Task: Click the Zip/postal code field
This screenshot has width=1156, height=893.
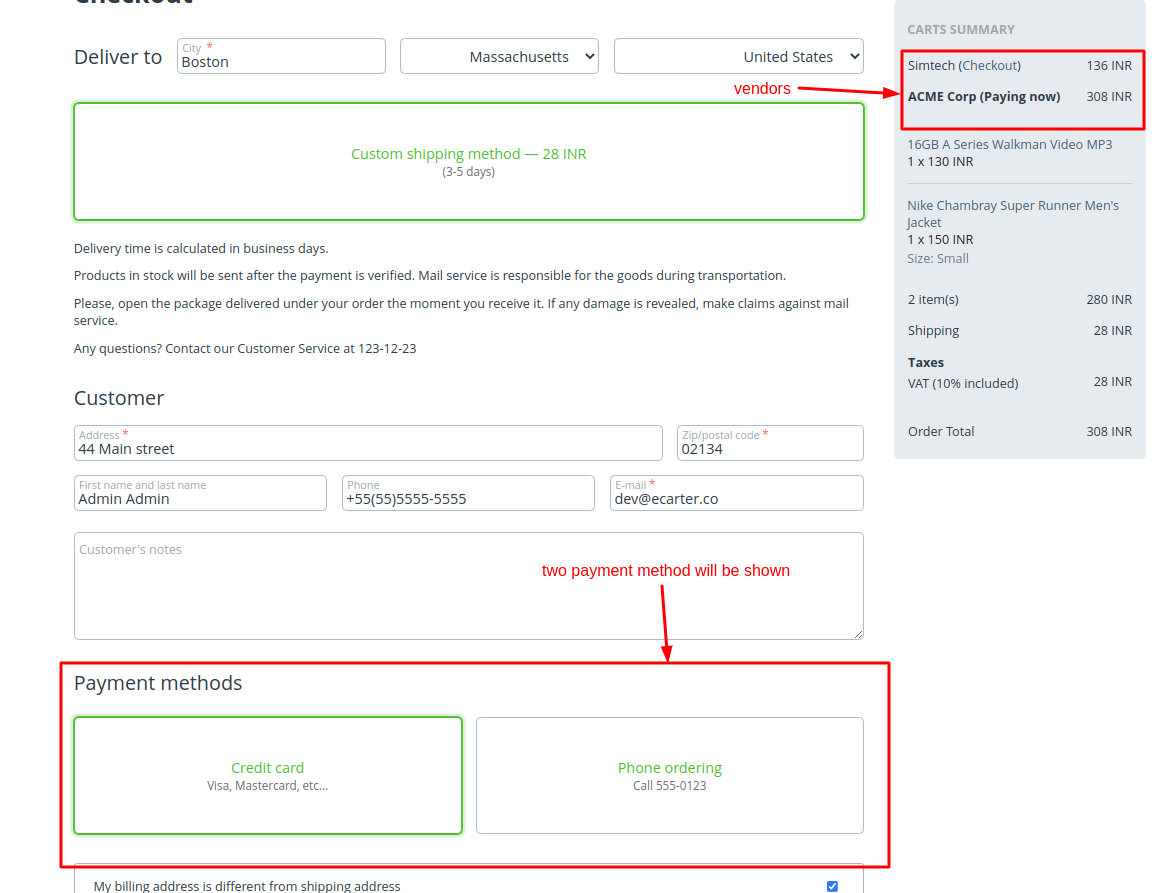Action: coord(770,442)
